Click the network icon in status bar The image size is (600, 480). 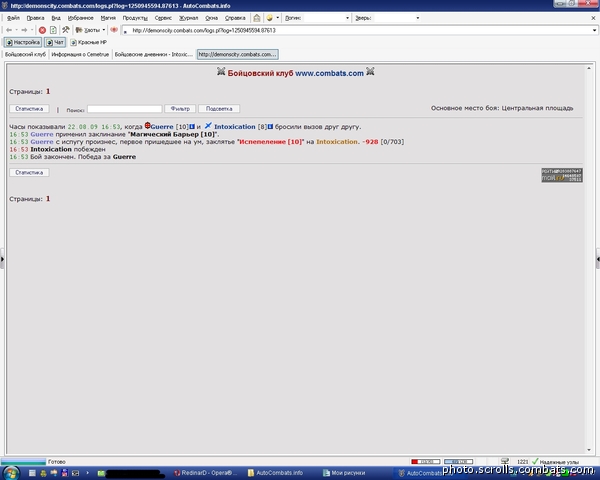pyautogui.click(x=505, y=461)
